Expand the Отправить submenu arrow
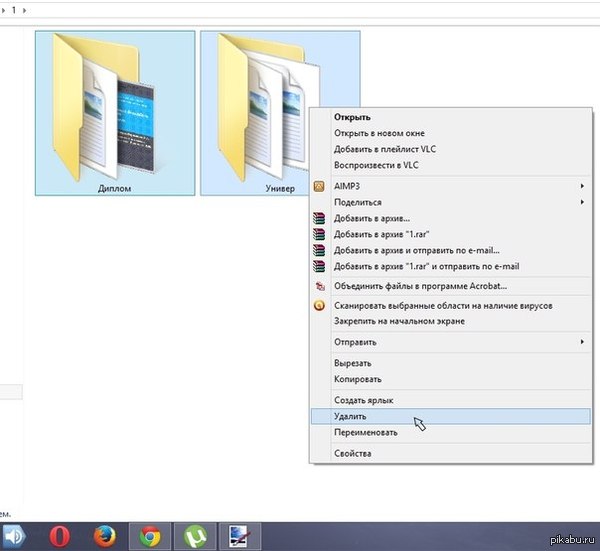Viewport: 600px width, 551px height. click(582, 342)
